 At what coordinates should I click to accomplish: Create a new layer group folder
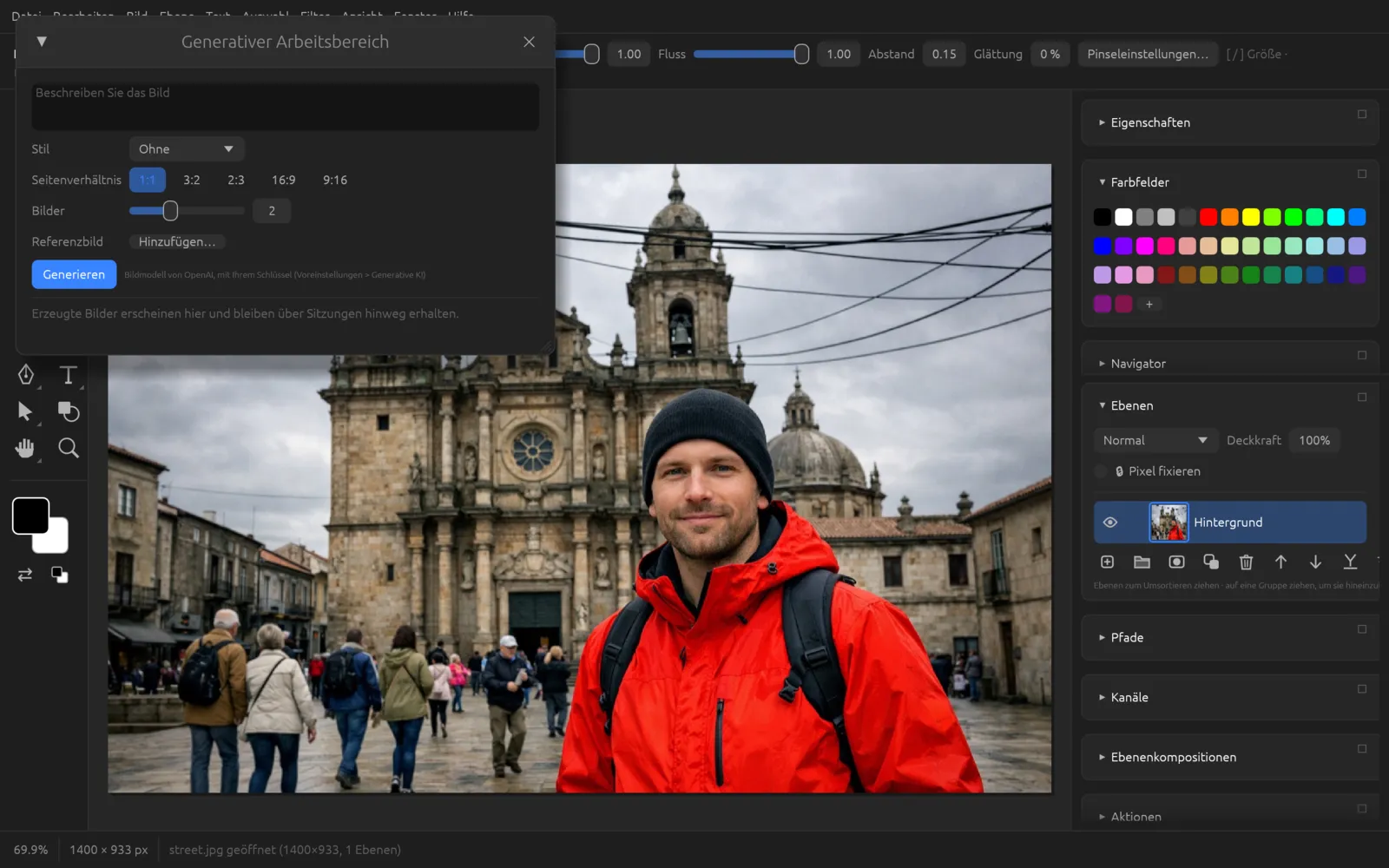point(1142,562)
